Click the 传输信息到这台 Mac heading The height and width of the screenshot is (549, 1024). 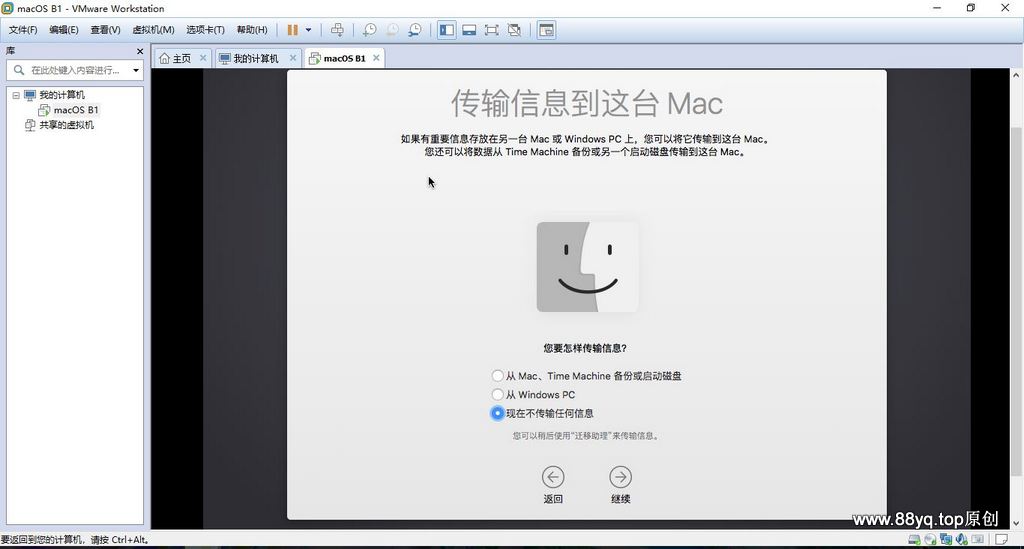(586, 104)
